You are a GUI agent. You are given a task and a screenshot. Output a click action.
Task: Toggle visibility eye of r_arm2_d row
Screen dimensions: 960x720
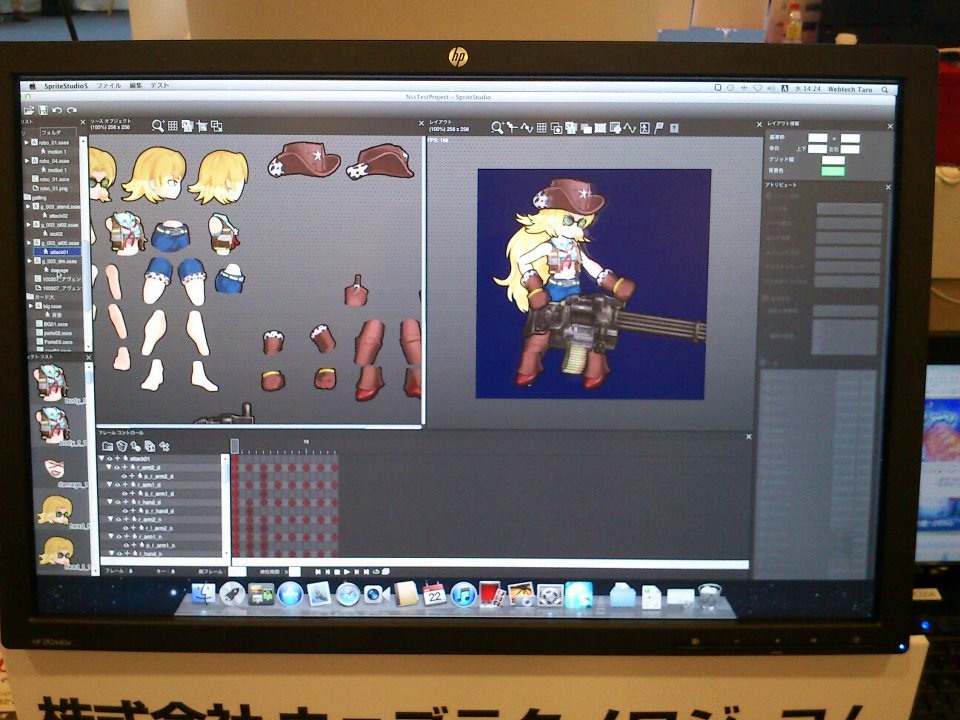[117, 467]
